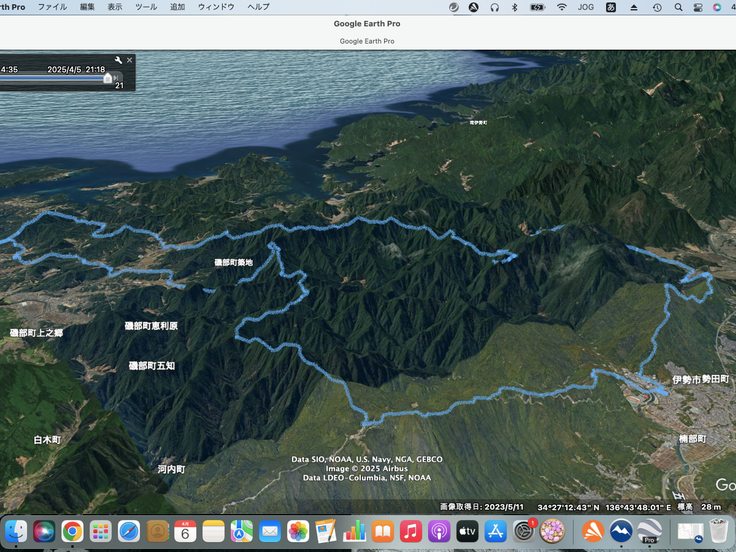Open the Photos app in dock

click(x=297, y=530)
